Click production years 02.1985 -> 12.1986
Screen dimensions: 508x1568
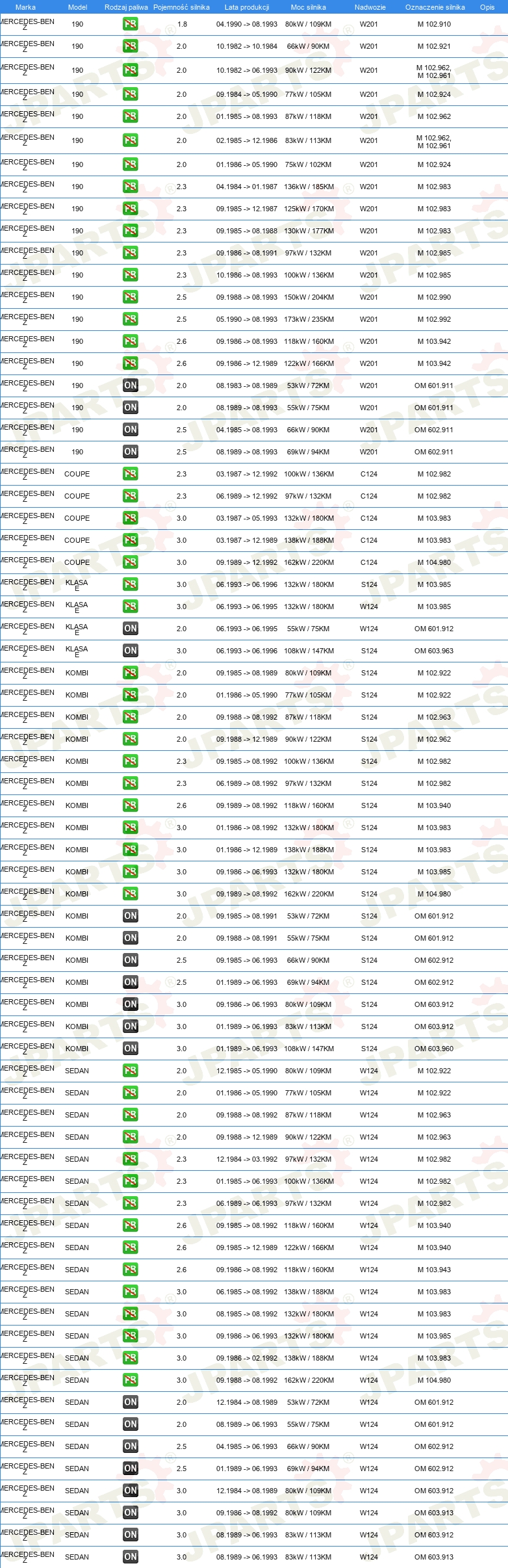tap(247, 140)
